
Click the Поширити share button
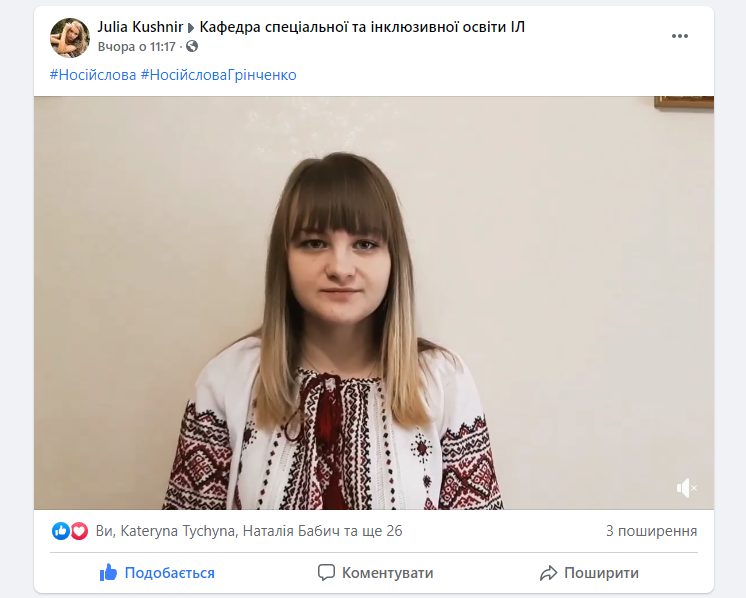click(589, 573)
